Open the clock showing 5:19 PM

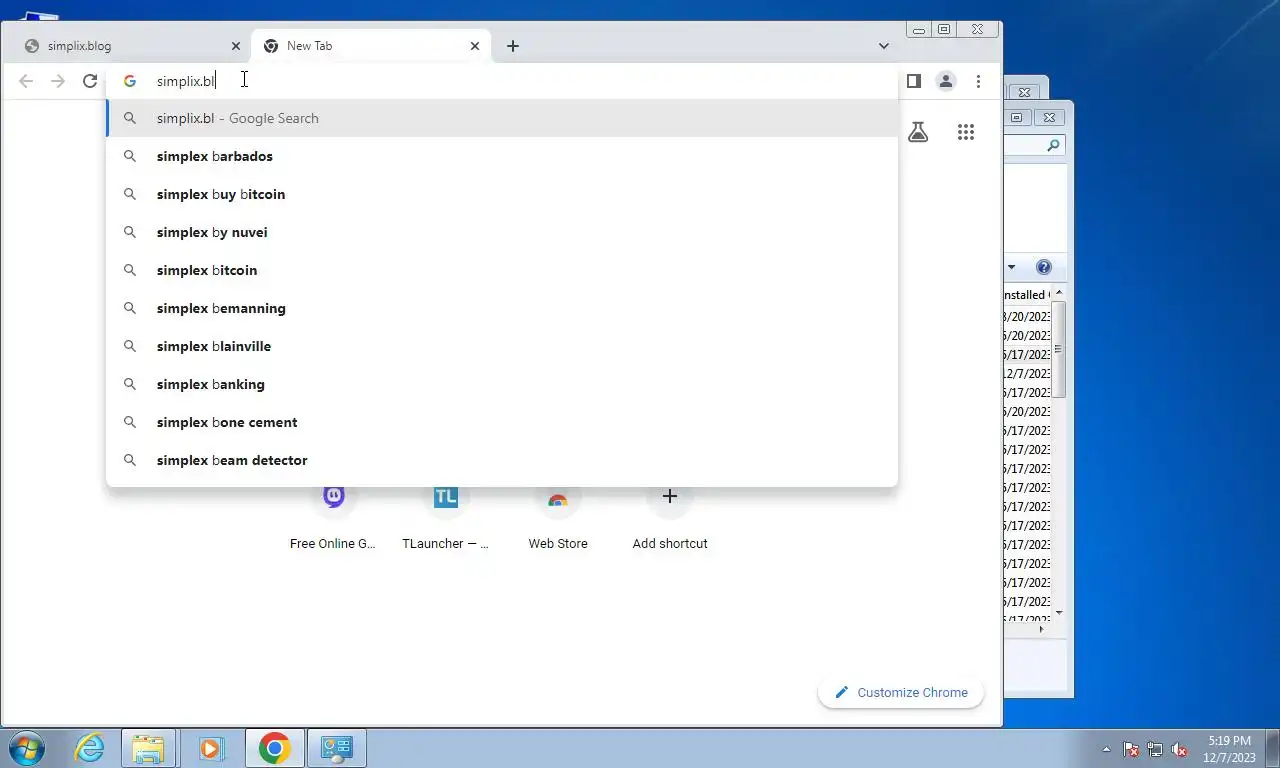pyautogui.click(x=1230, y=749)
